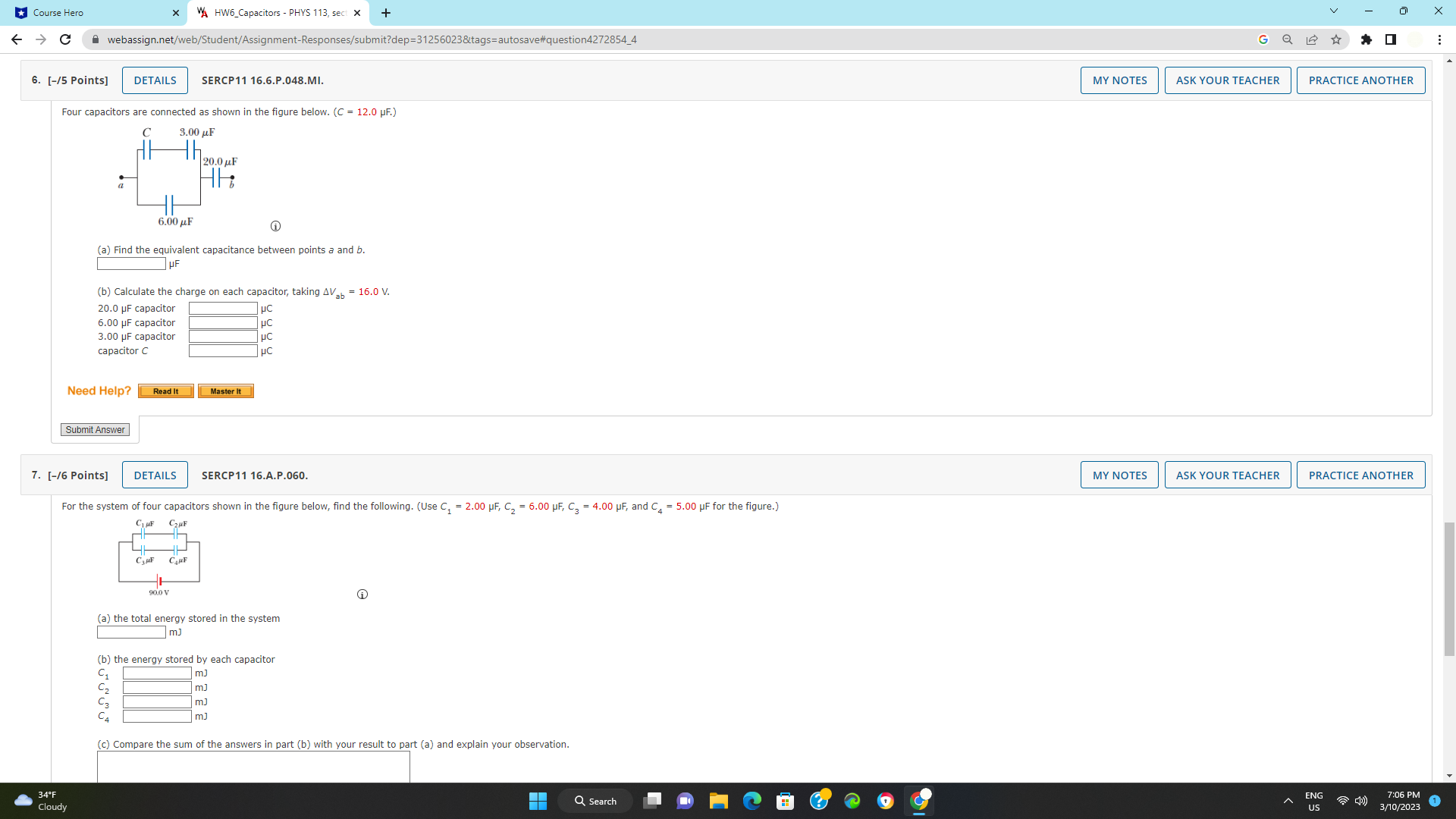Expand the tab search chevron

click(x=1333, y=11)
